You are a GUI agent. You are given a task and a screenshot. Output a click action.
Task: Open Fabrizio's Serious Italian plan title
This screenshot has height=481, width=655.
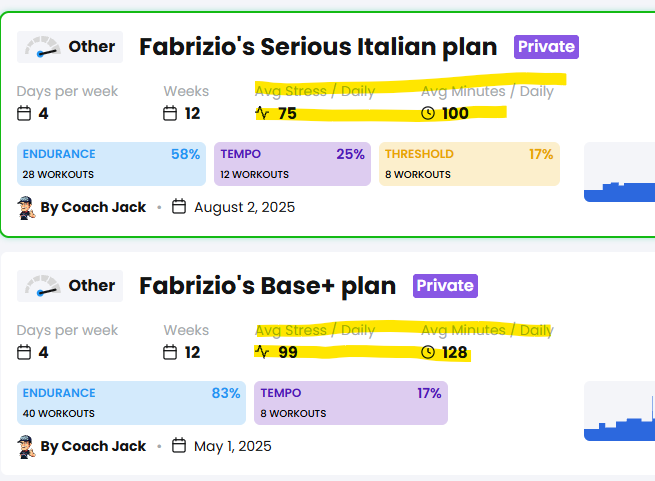point(318,47)
